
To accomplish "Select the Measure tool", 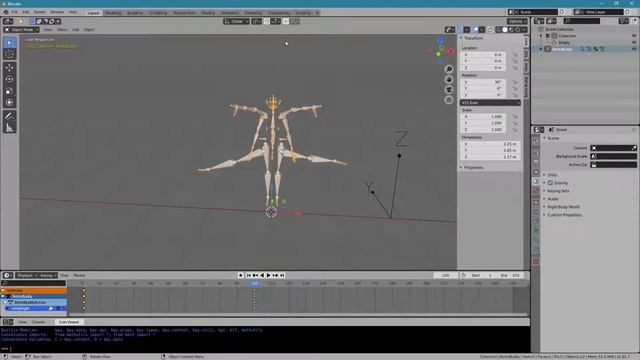I will coord(10,128).
